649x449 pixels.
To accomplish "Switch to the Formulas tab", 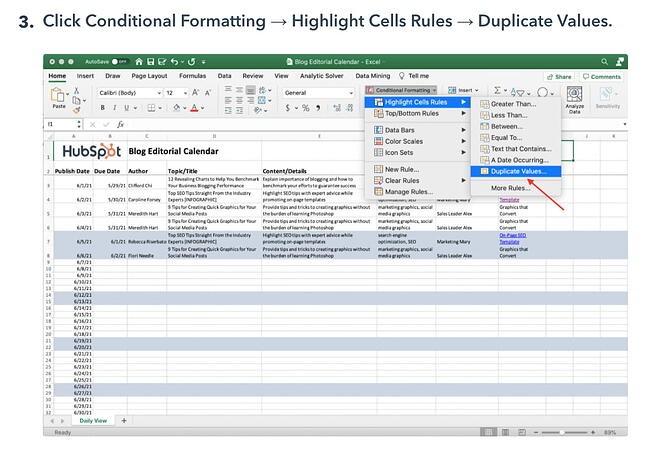I will [x=192, y=76].
